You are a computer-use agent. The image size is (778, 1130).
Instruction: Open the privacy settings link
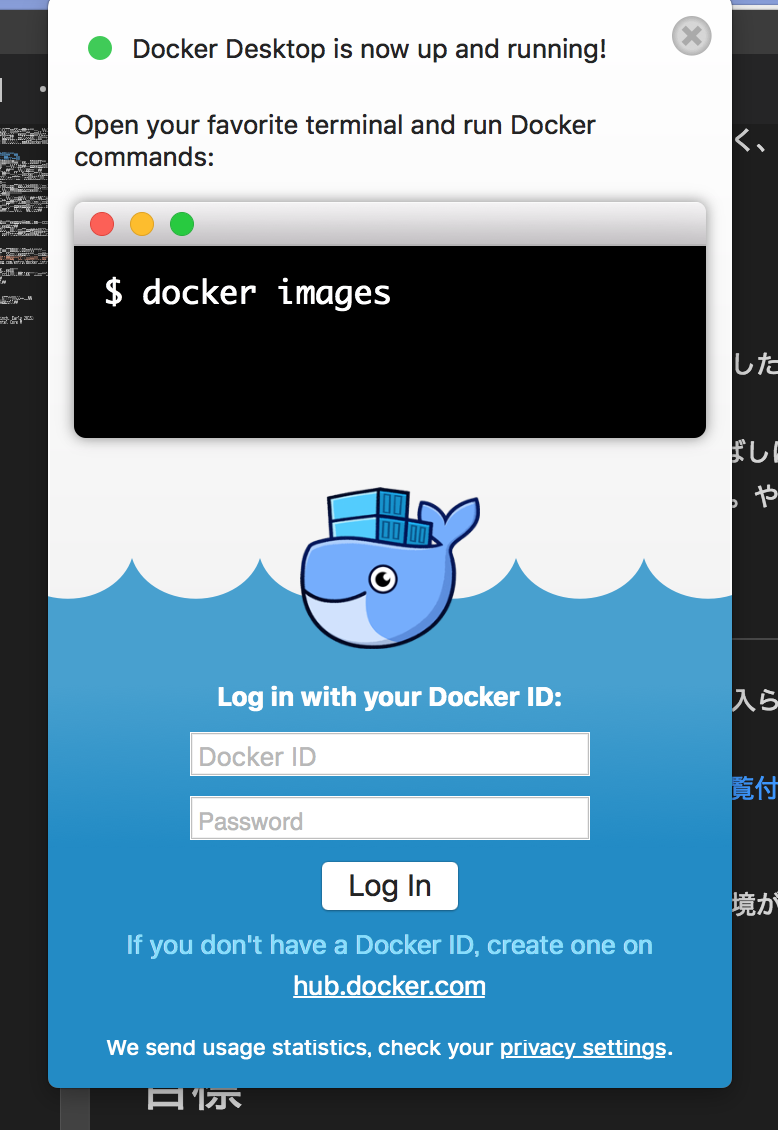click(x=583, y=1048)
